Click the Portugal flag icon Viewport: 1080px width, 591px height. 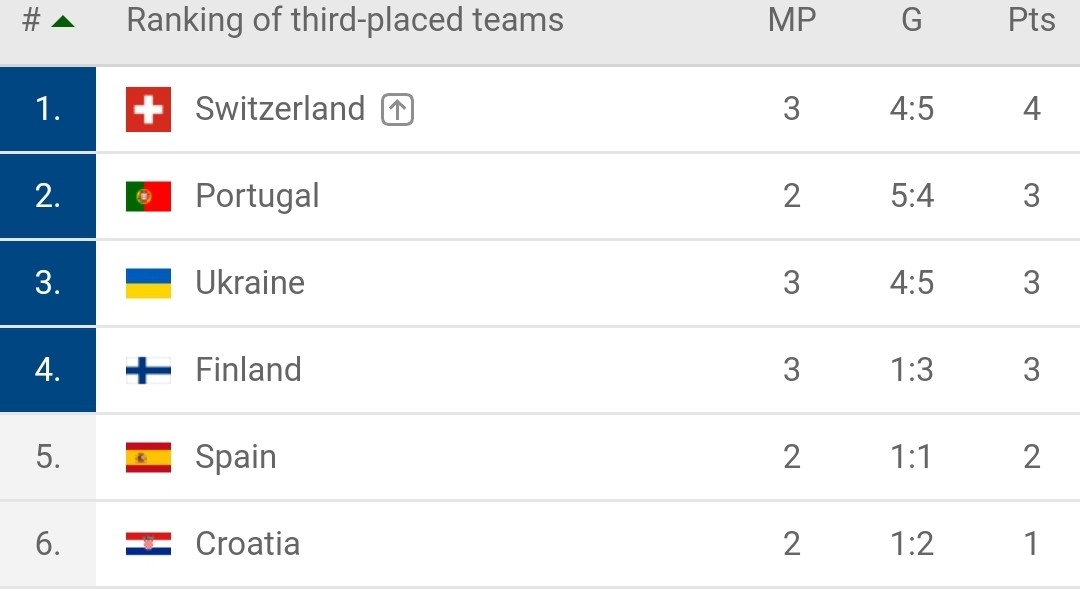[148, 196]
